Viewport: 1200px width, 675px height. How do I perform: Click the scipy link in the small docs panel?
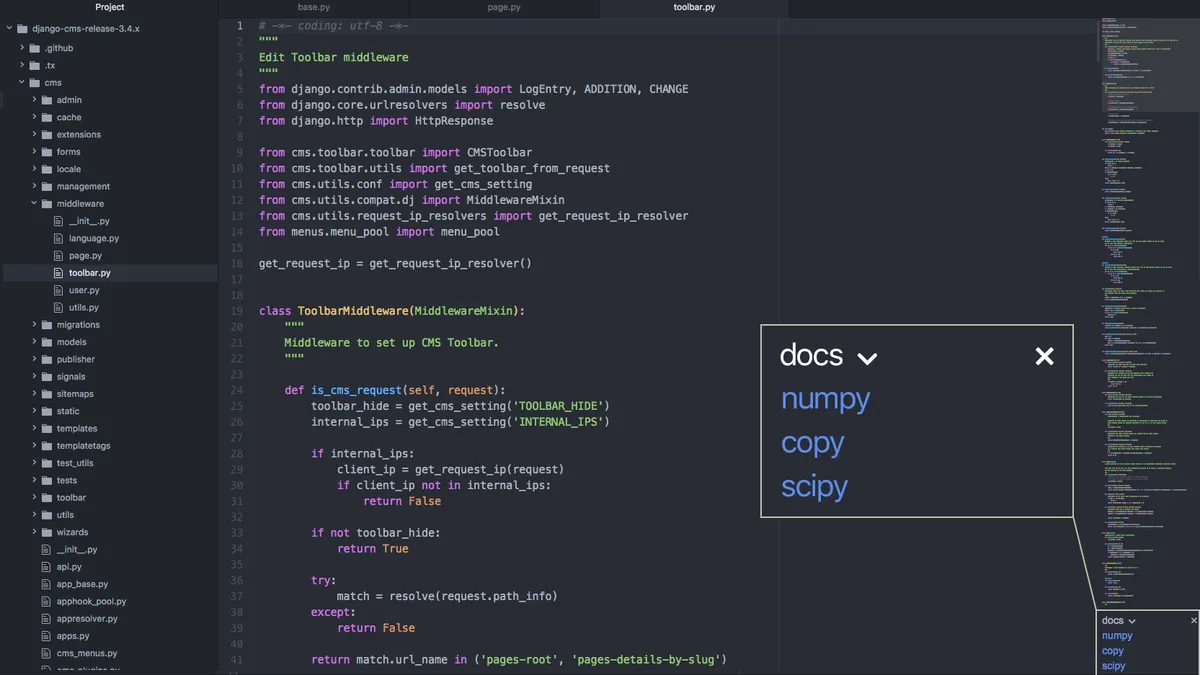pyautogui.click(x=1114, y=666)
